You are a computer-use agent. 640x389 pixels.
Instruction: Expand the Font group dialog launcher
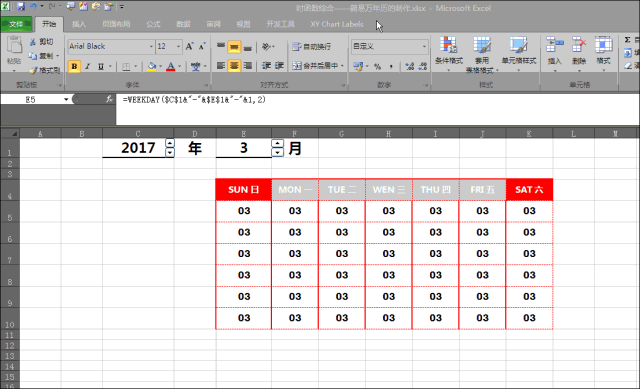tap(206, 85)
